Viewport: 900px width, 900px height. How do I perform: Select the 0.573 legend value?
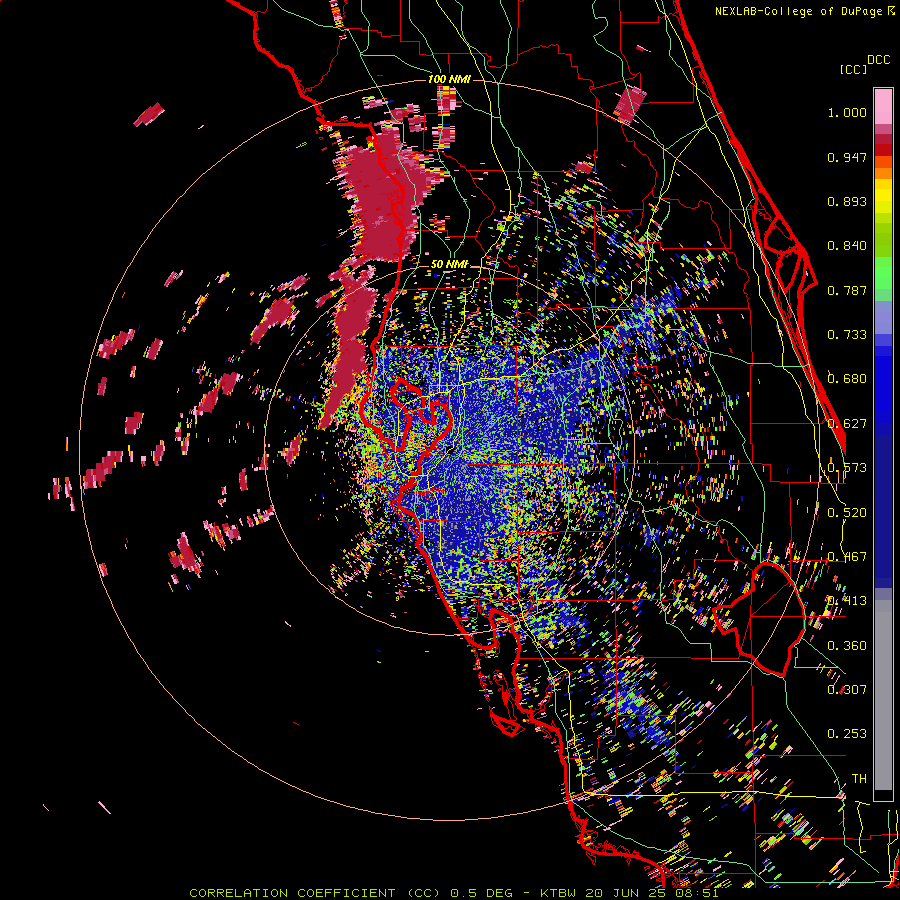pos(847,468)
